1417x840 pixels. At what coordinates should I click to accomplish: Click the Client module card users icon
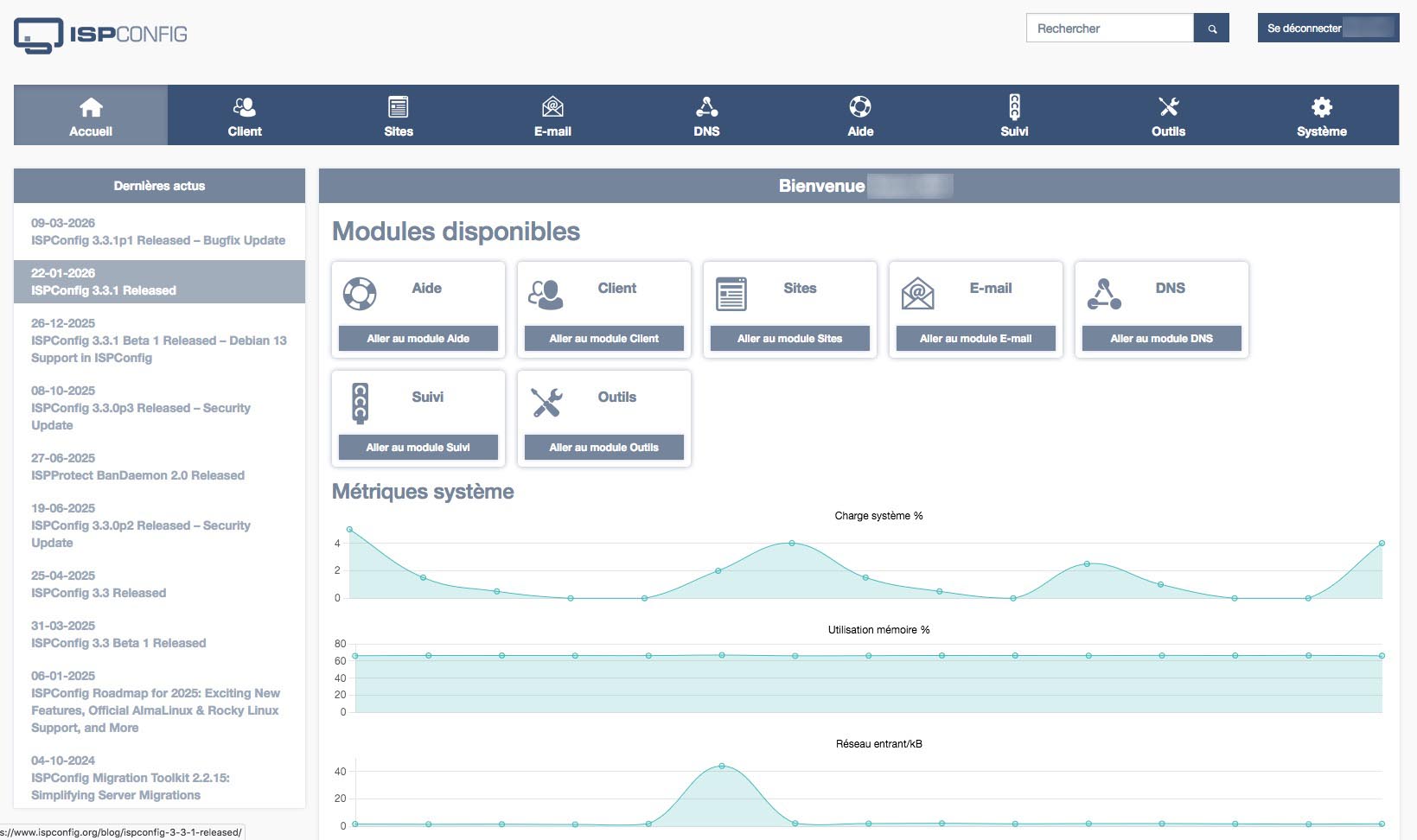(x=546, y=294)
